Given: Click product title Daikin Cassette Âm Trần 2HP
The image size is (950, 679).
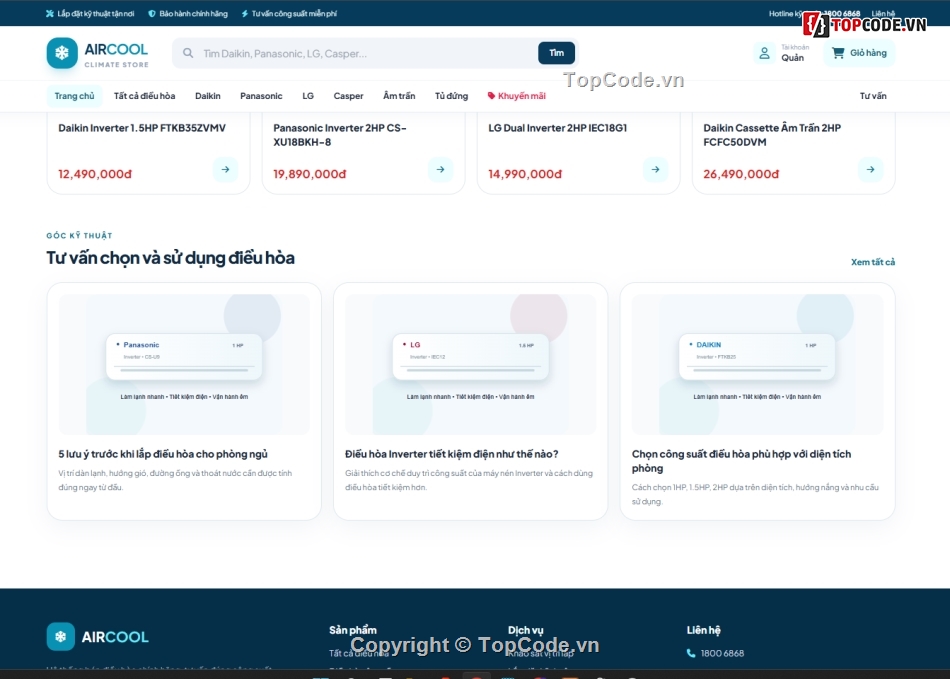Looking at the screenshot, I should 772,135.
